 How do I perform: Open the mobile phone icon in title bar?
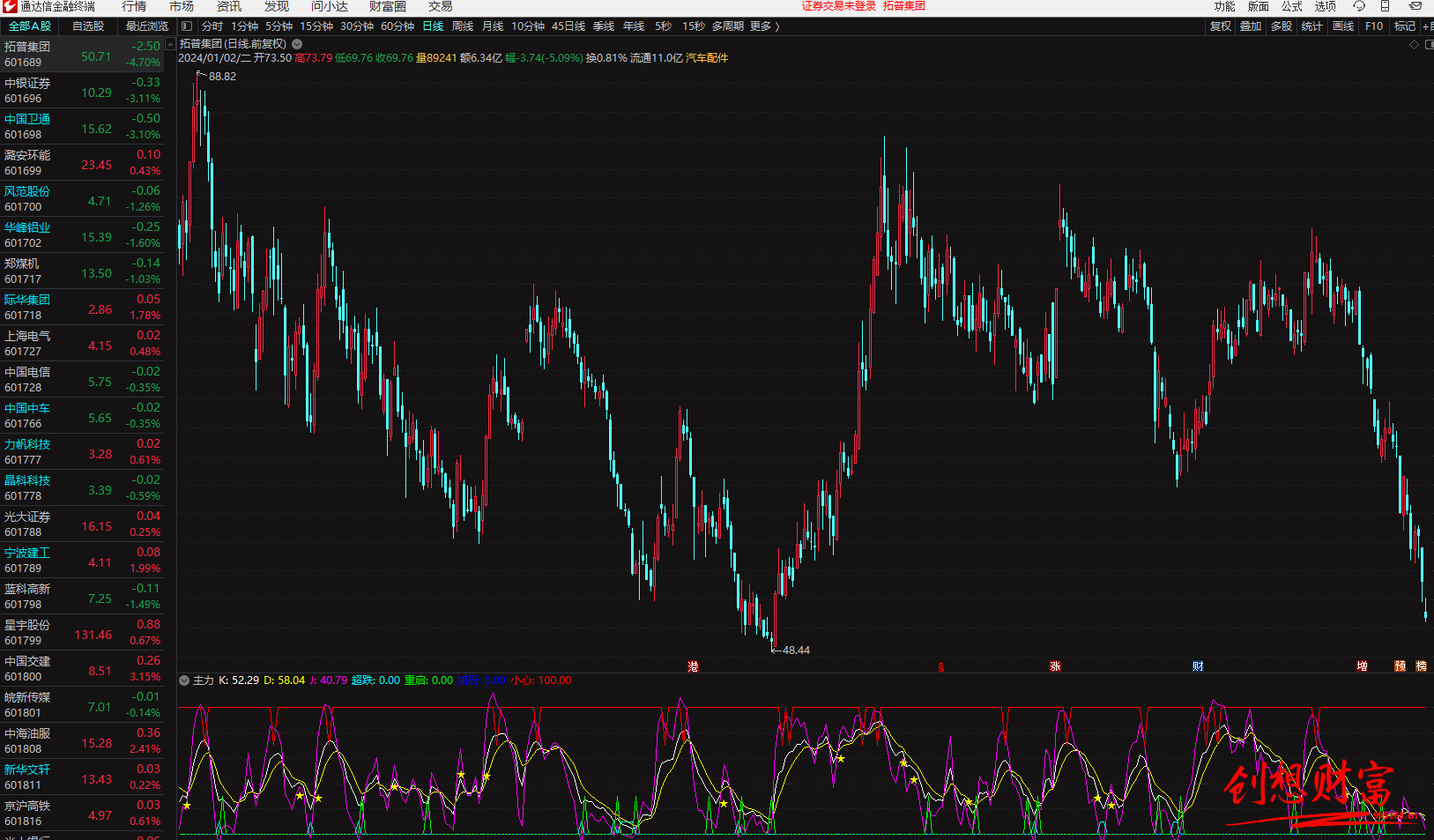pyautogui.click(x=1386, y=6)
